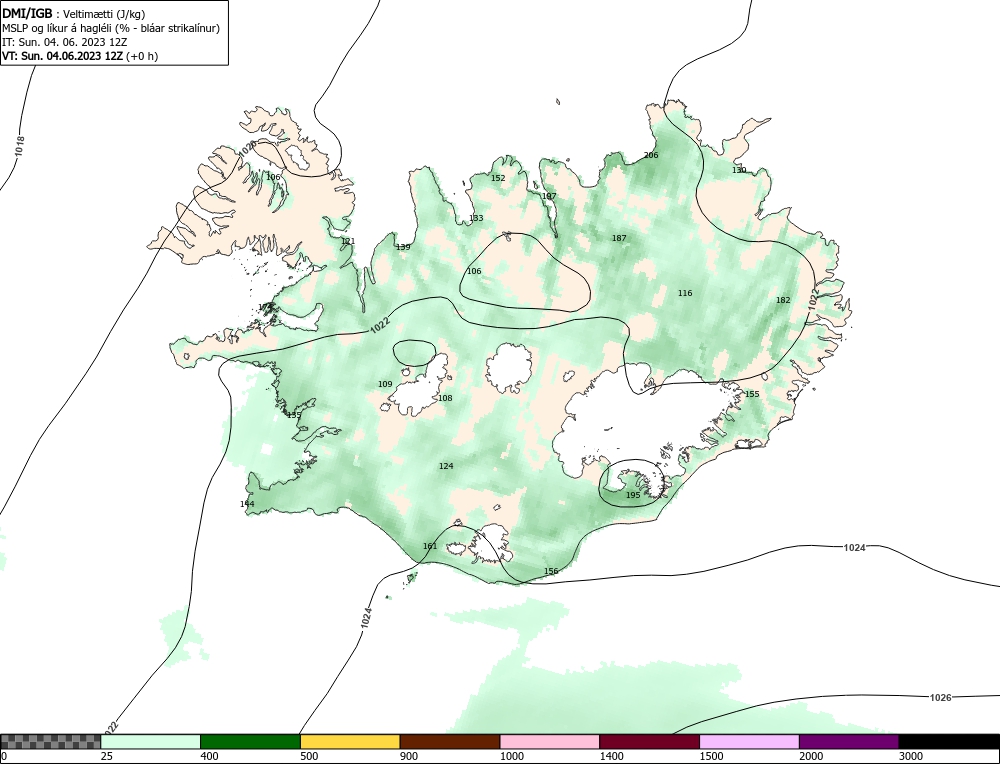Select the 1018 isobar label

click(x=20, y=147)
